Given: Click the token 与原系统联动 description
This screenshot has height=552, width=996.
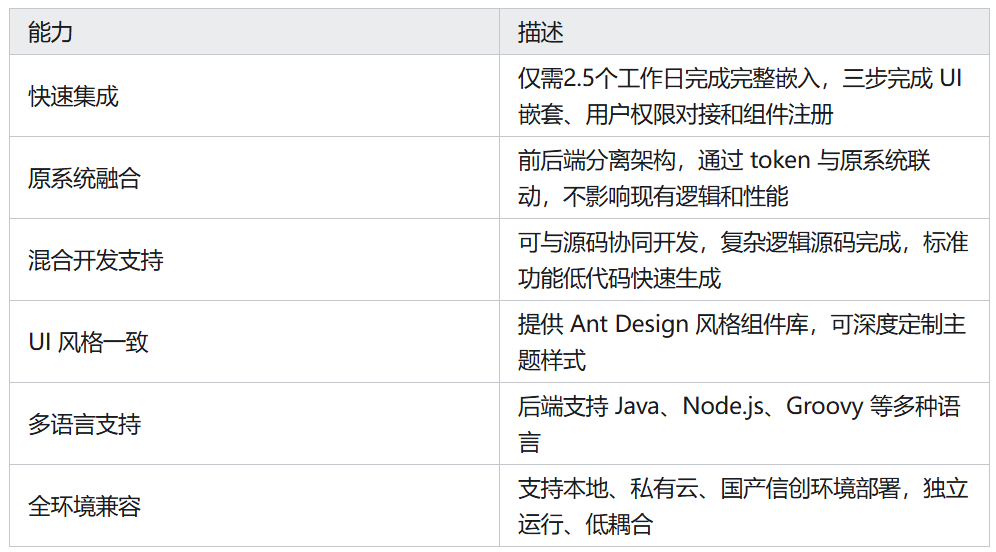Looking at the screenshot, I should click(x=744, y=178).
